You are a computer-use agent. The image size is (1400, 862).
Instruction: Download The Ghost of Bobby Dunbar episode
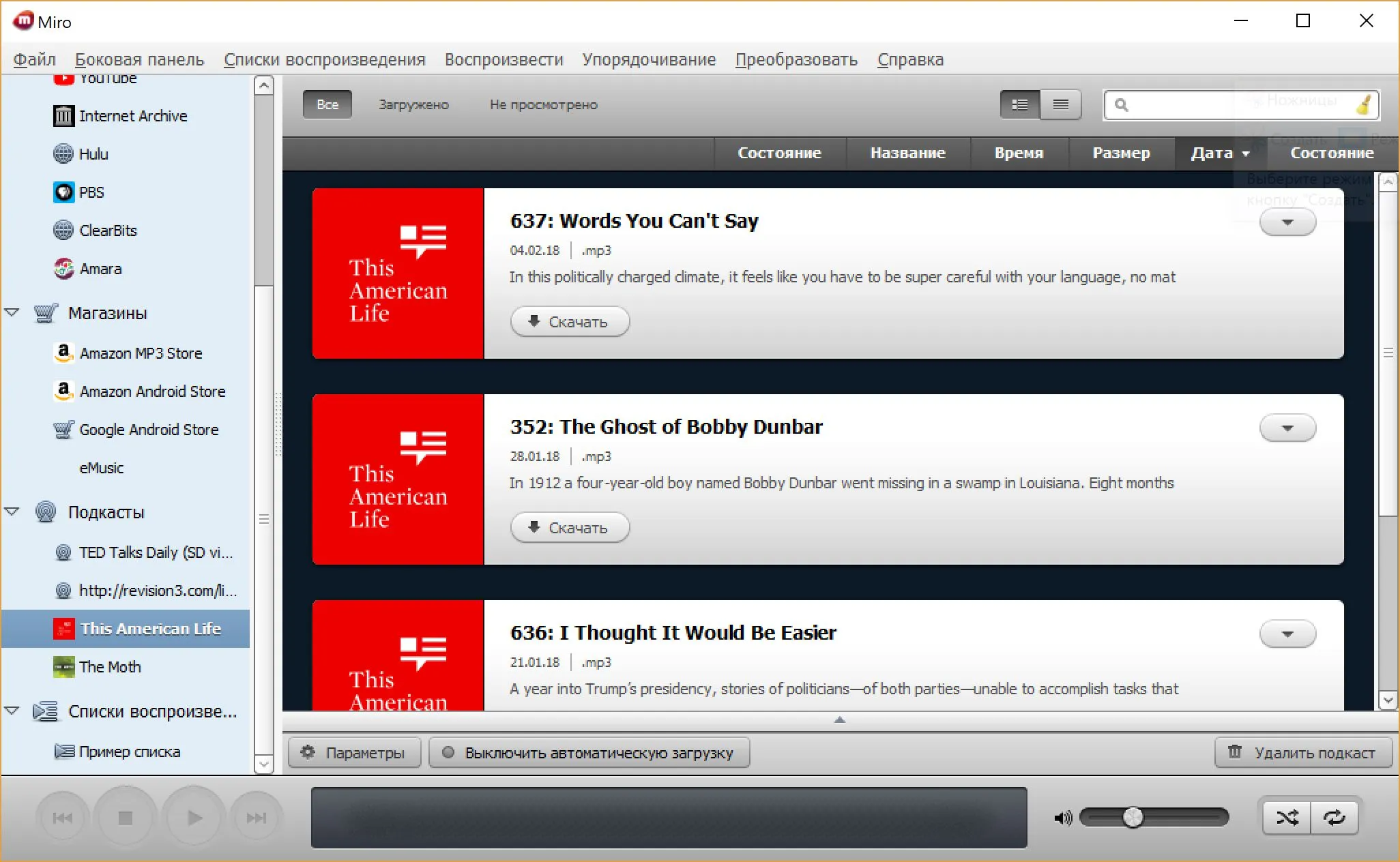coord(570,528)
